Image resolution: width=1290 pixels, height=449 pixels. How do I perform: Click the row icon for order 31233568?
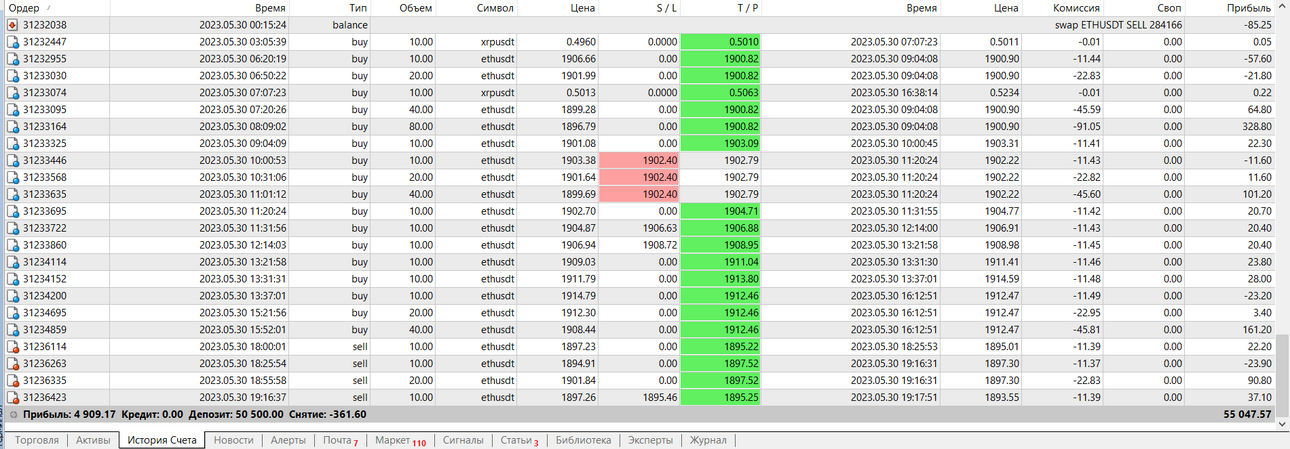[12, 177]
